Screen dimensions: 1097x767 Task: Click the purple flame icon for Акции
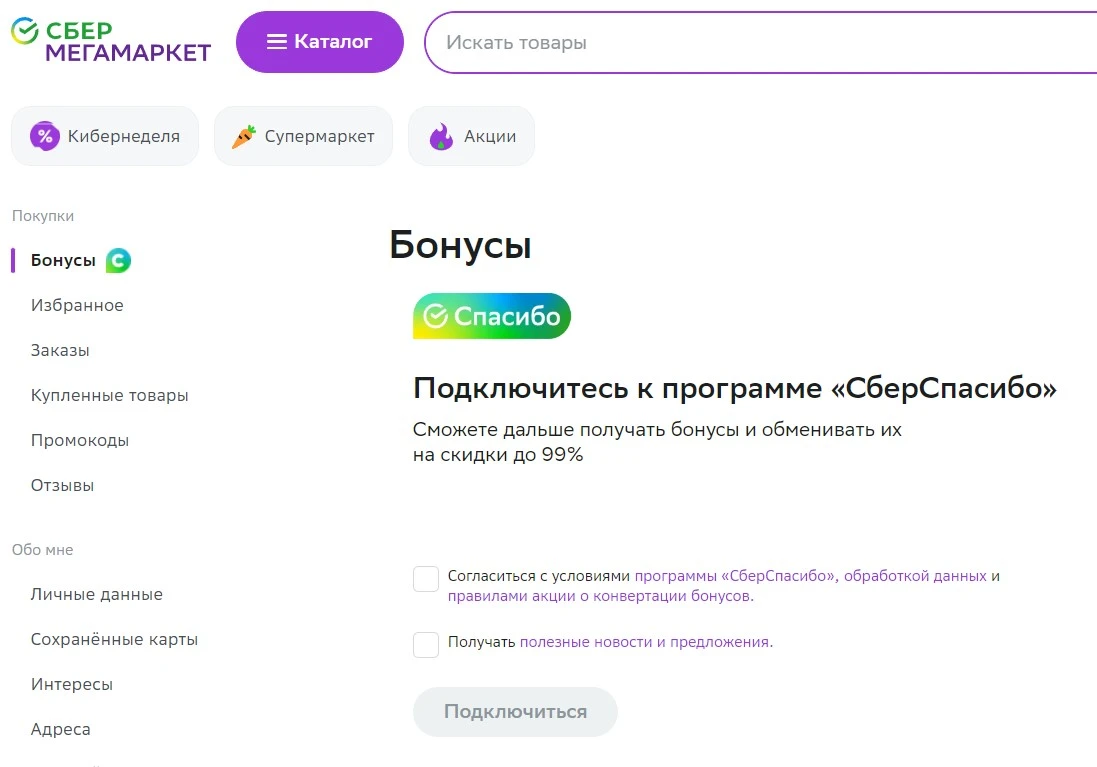[441, 136]
